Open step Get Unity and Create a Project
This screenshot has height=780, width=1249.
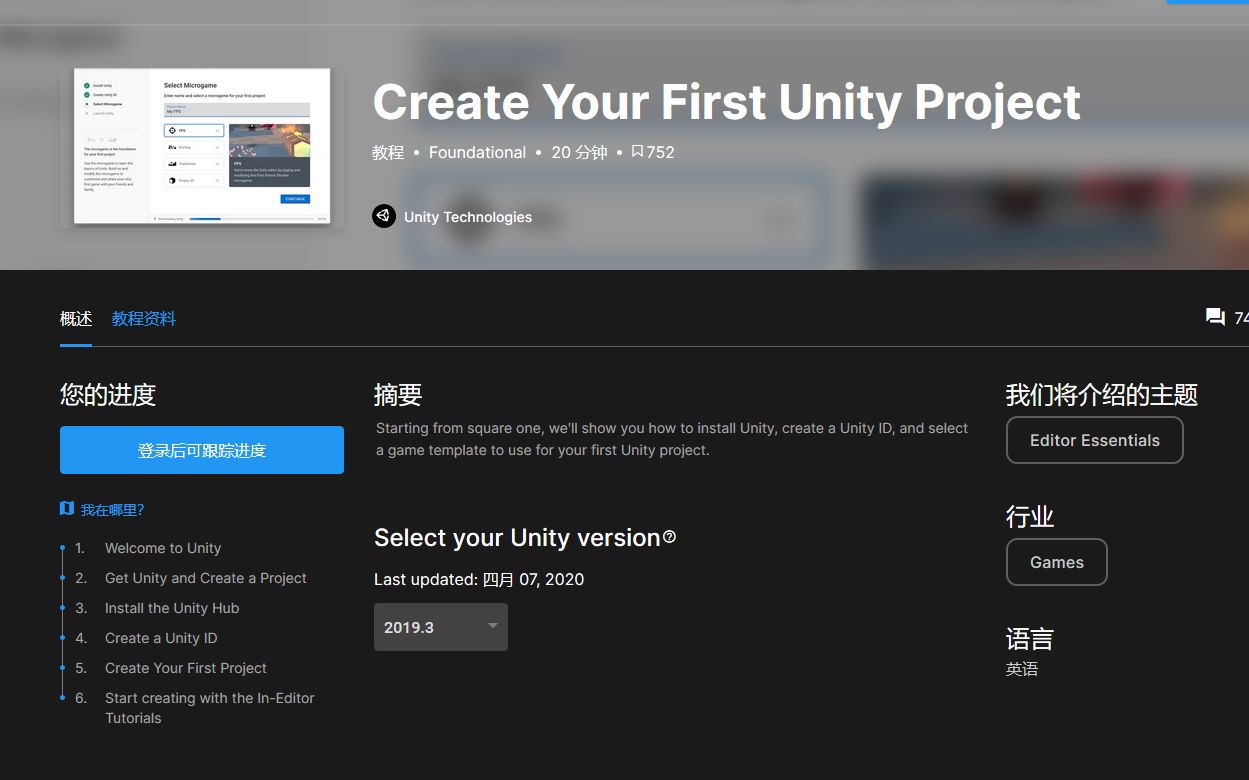point(206,578)
